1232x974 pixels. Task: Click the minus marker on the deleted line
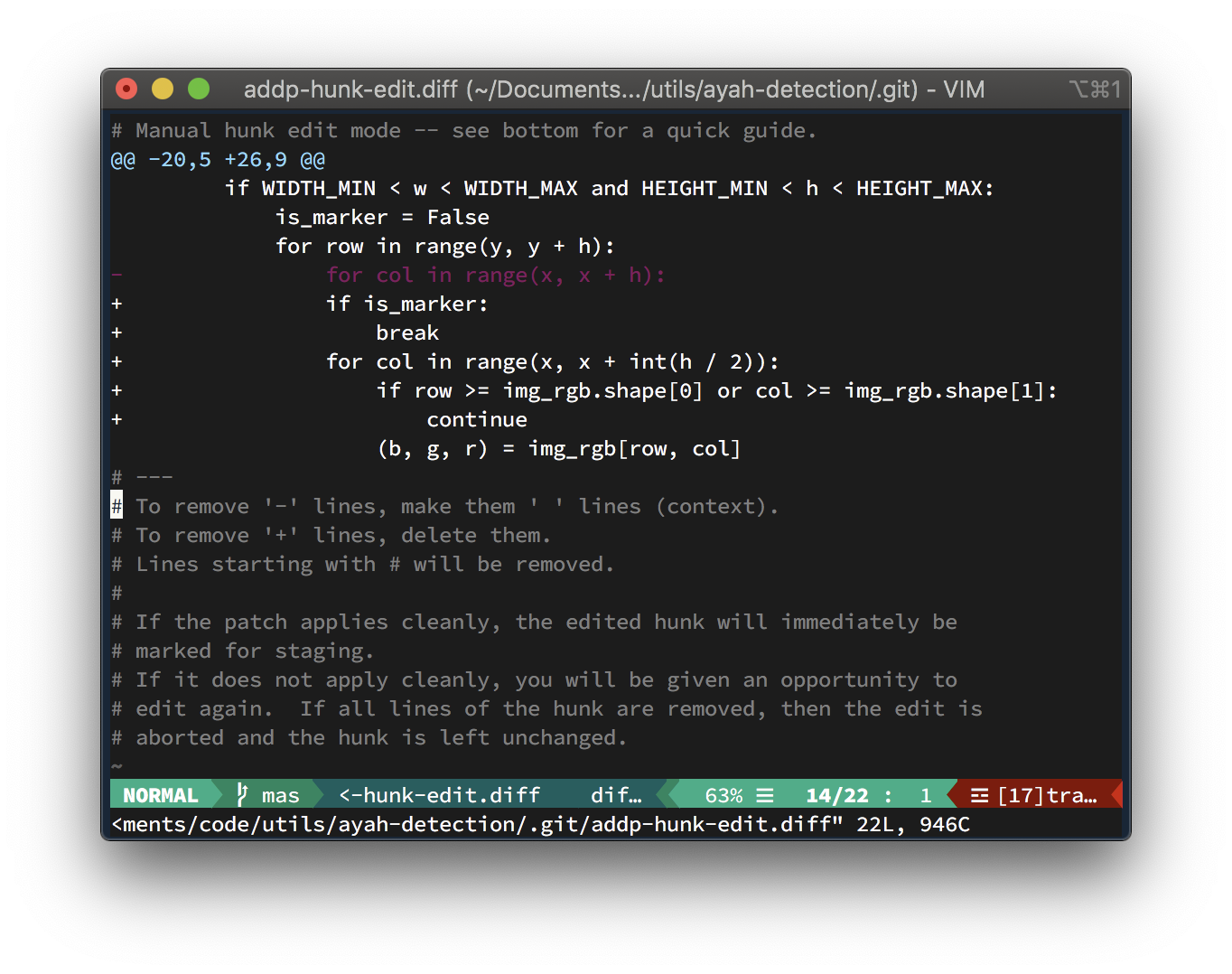(x=117, y=275)
